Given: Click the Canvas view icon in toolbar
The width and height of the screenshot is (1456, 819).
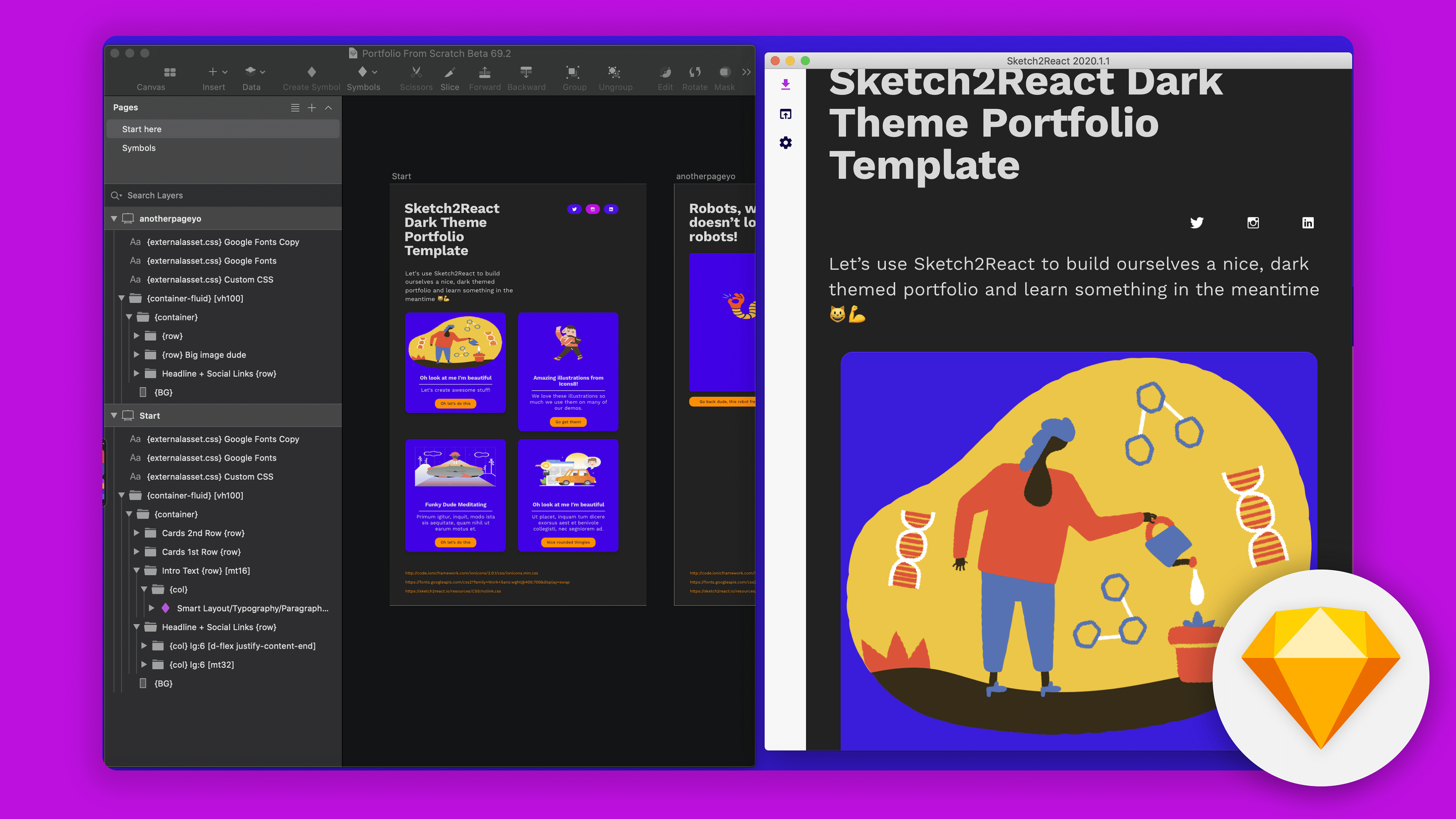Looking at the screenshot, I should [169, 72].
